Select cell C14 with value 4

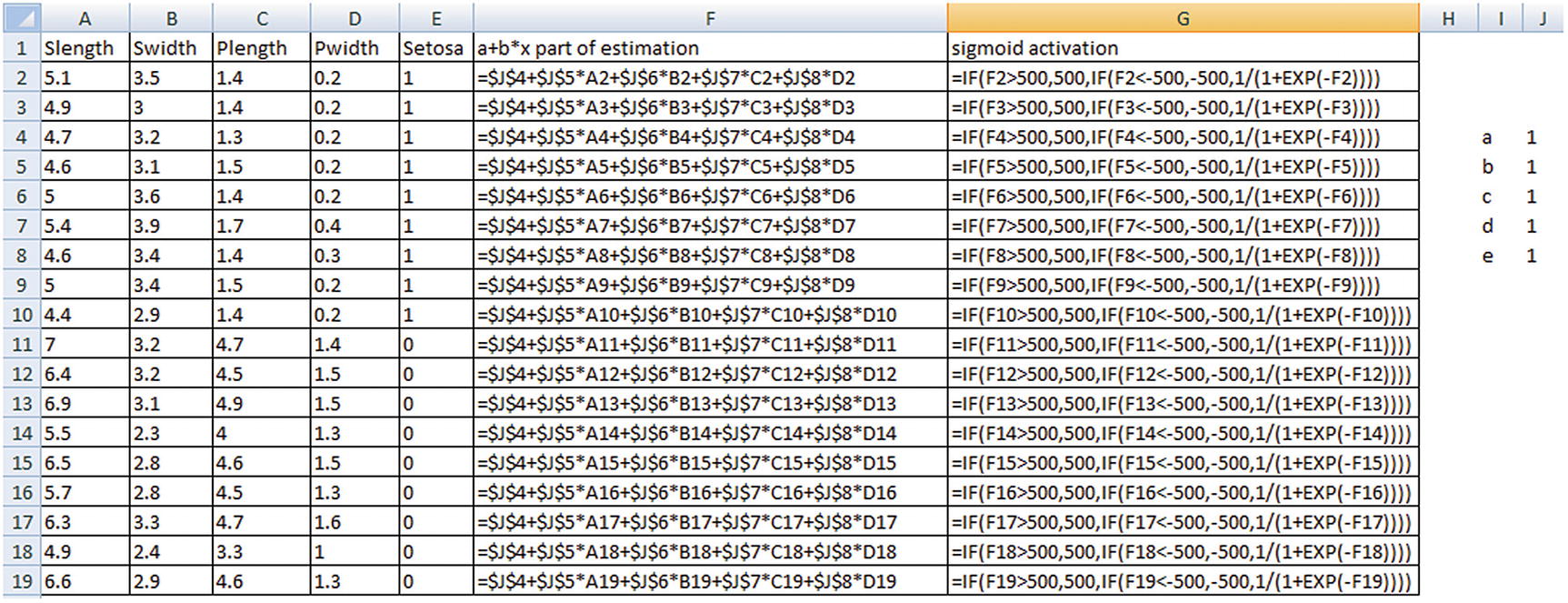(261, 433)
